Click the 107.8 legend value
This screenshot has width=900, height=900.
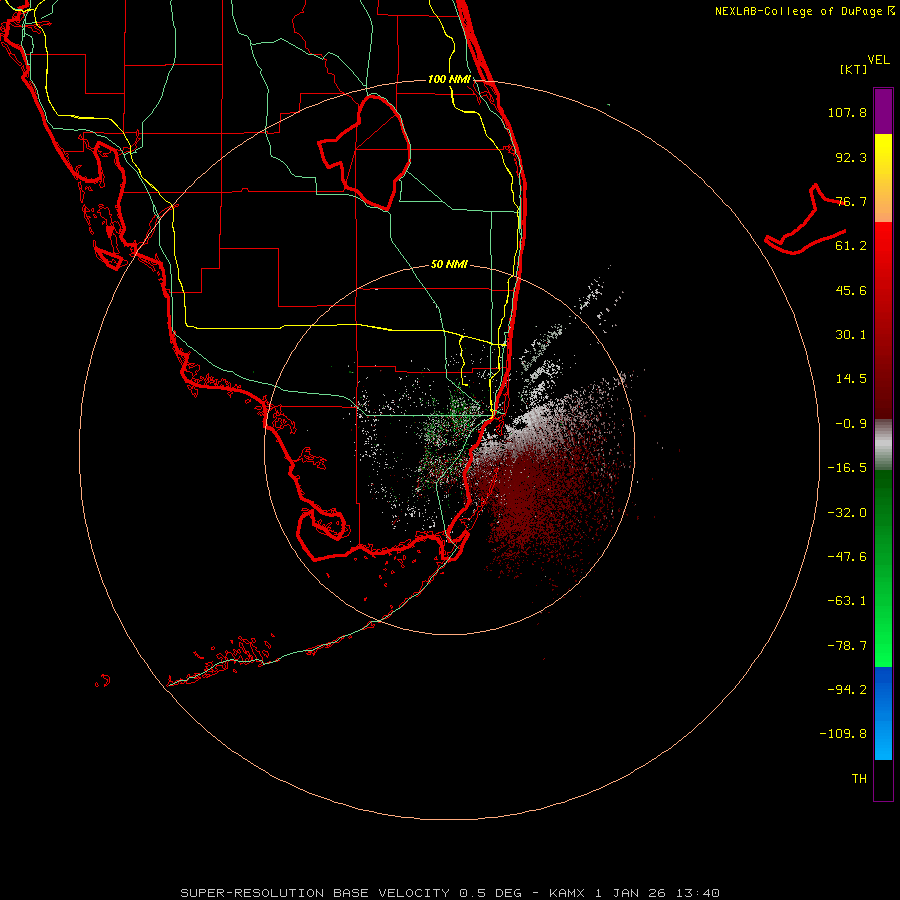(x=847, y=112)
